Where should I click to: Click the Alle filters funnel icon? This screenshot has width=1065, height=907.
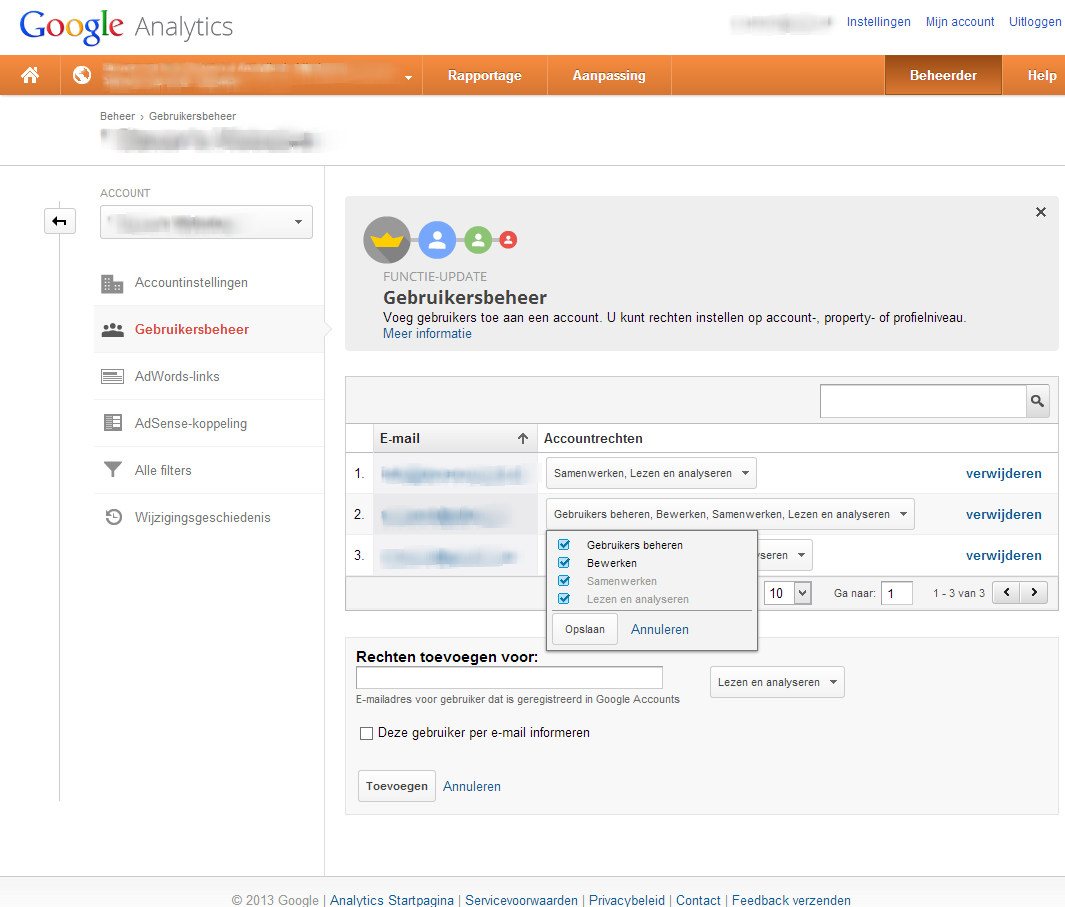pos(113,470)
